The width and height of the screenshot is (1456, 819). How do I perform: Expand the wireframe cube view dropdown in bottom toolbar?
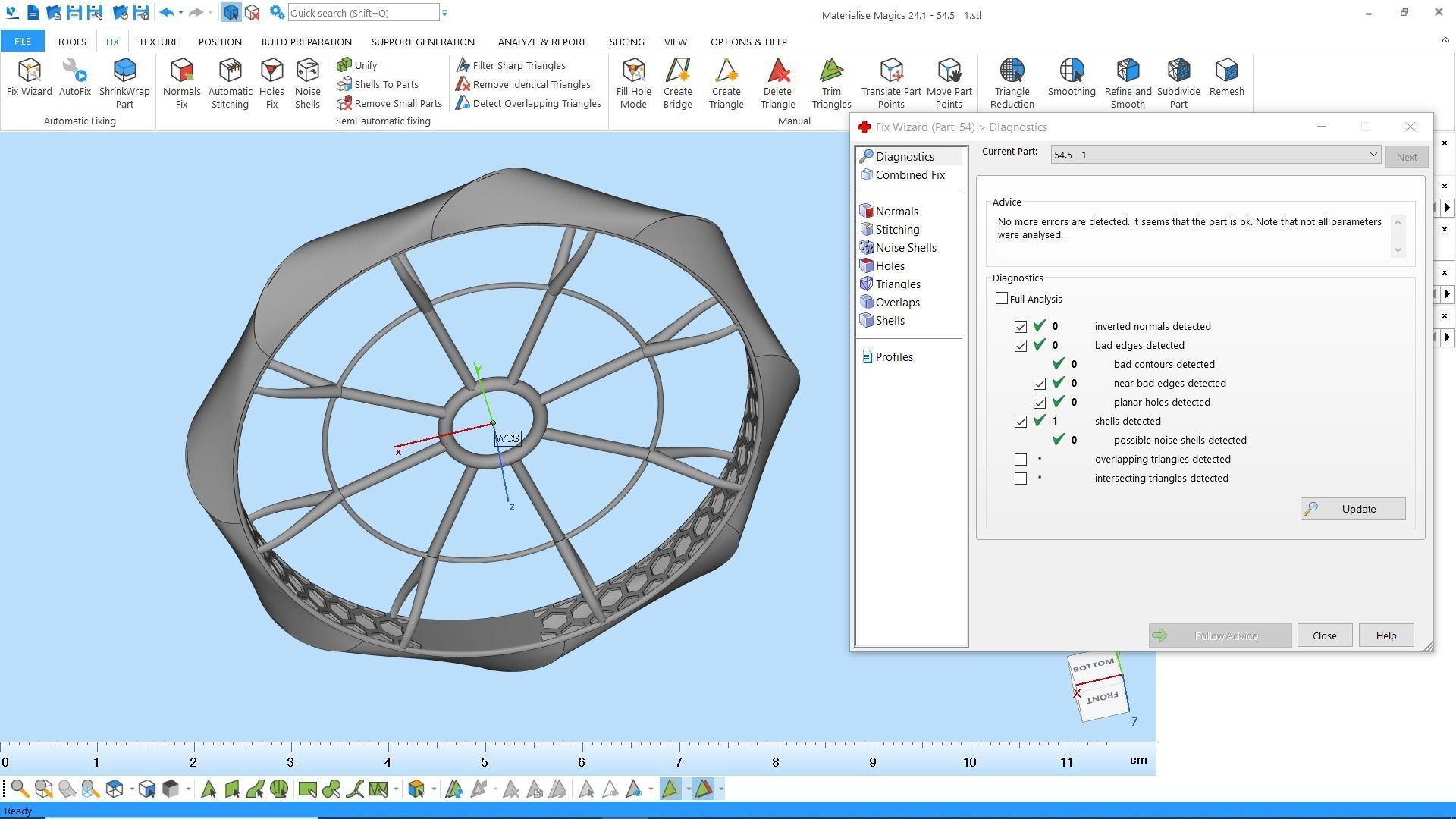tap(132, 789)
